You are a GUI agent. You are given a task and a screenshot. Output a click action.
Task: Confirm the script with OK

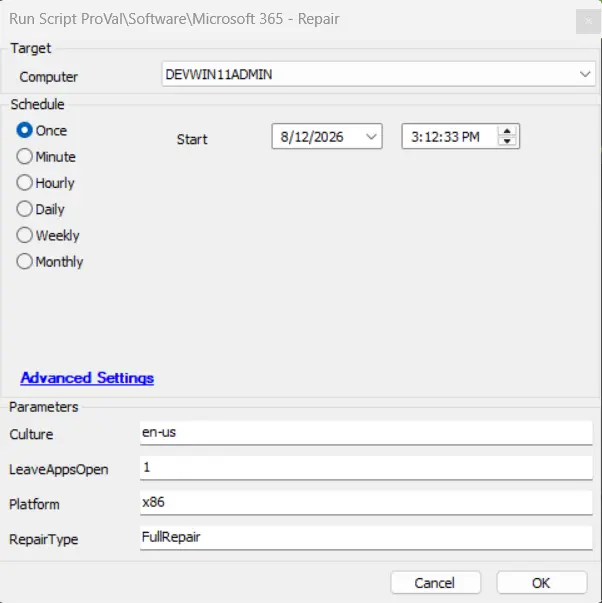coord(542,583)
